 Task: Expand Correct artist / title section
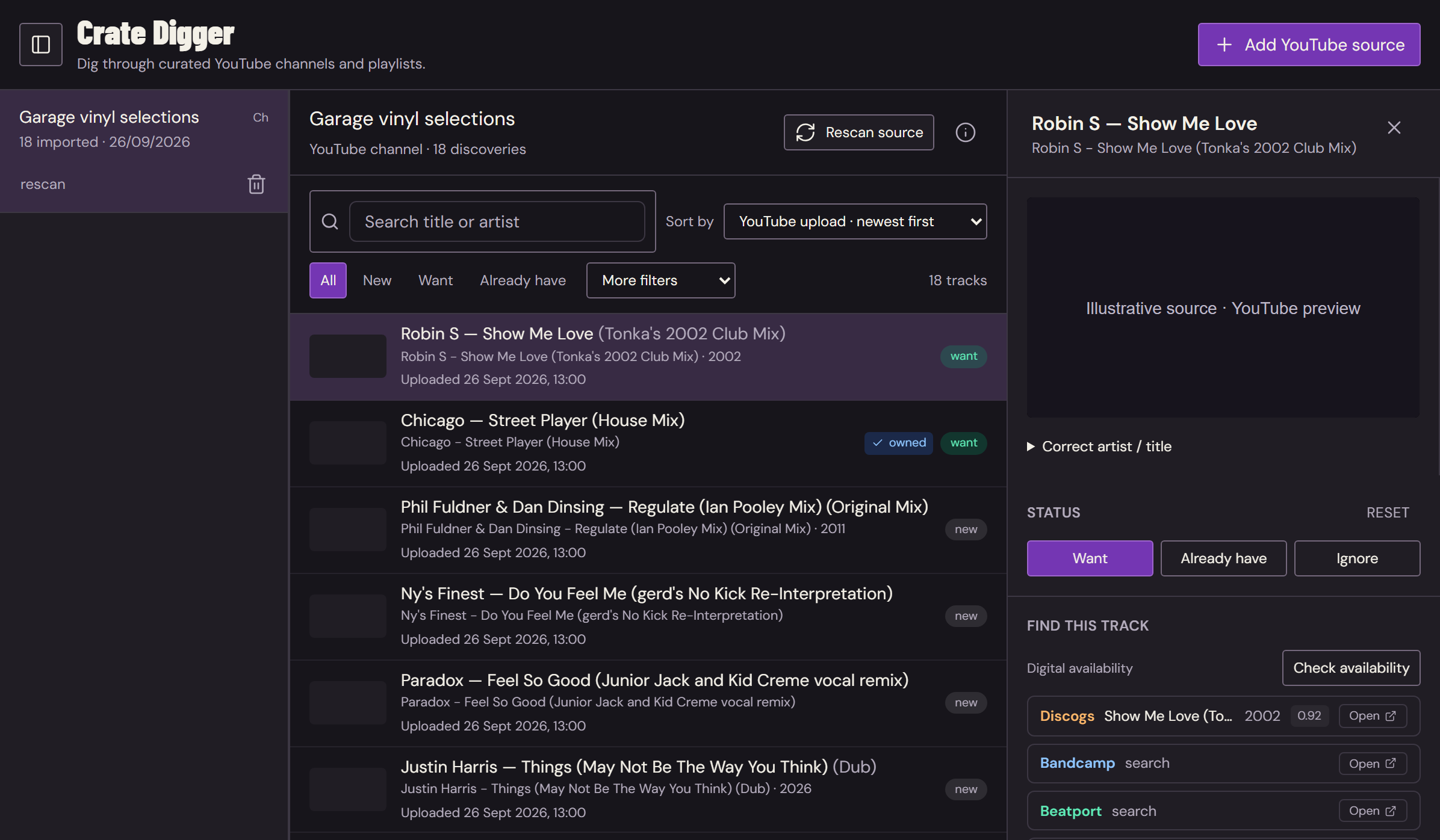pos(1099,446)
